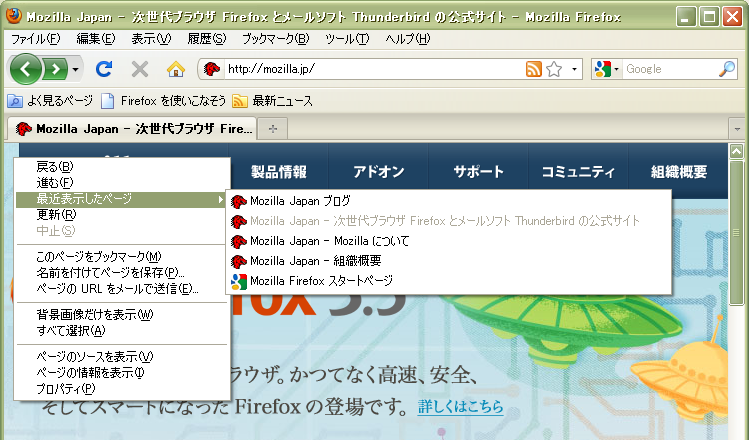749x440 pixels.
Task: Click the green Forward arrow button
Action: pyautogui.click(x=55, y=70)
